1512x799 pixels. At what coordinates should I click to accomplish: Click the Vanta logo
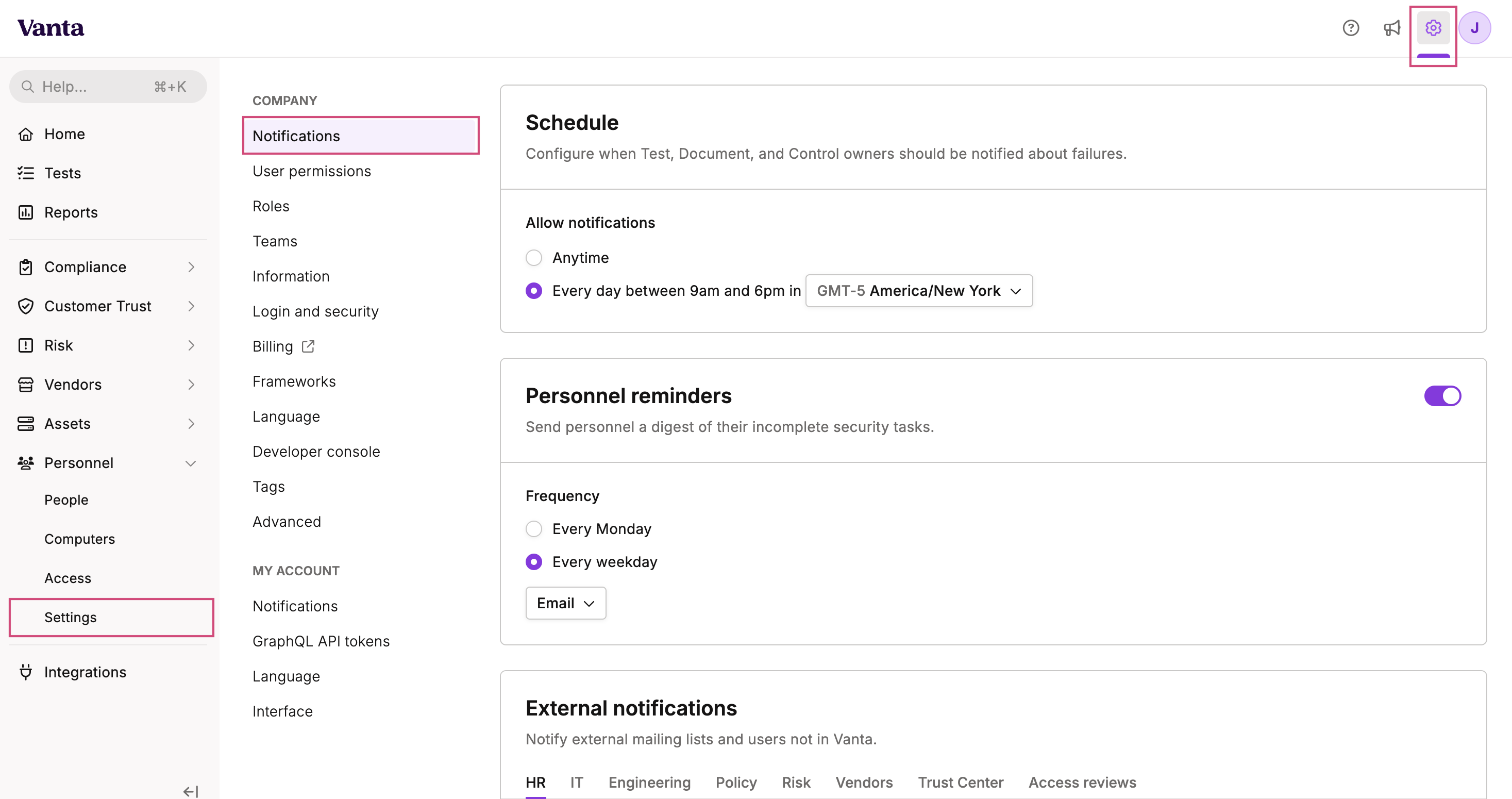point(51,28)
